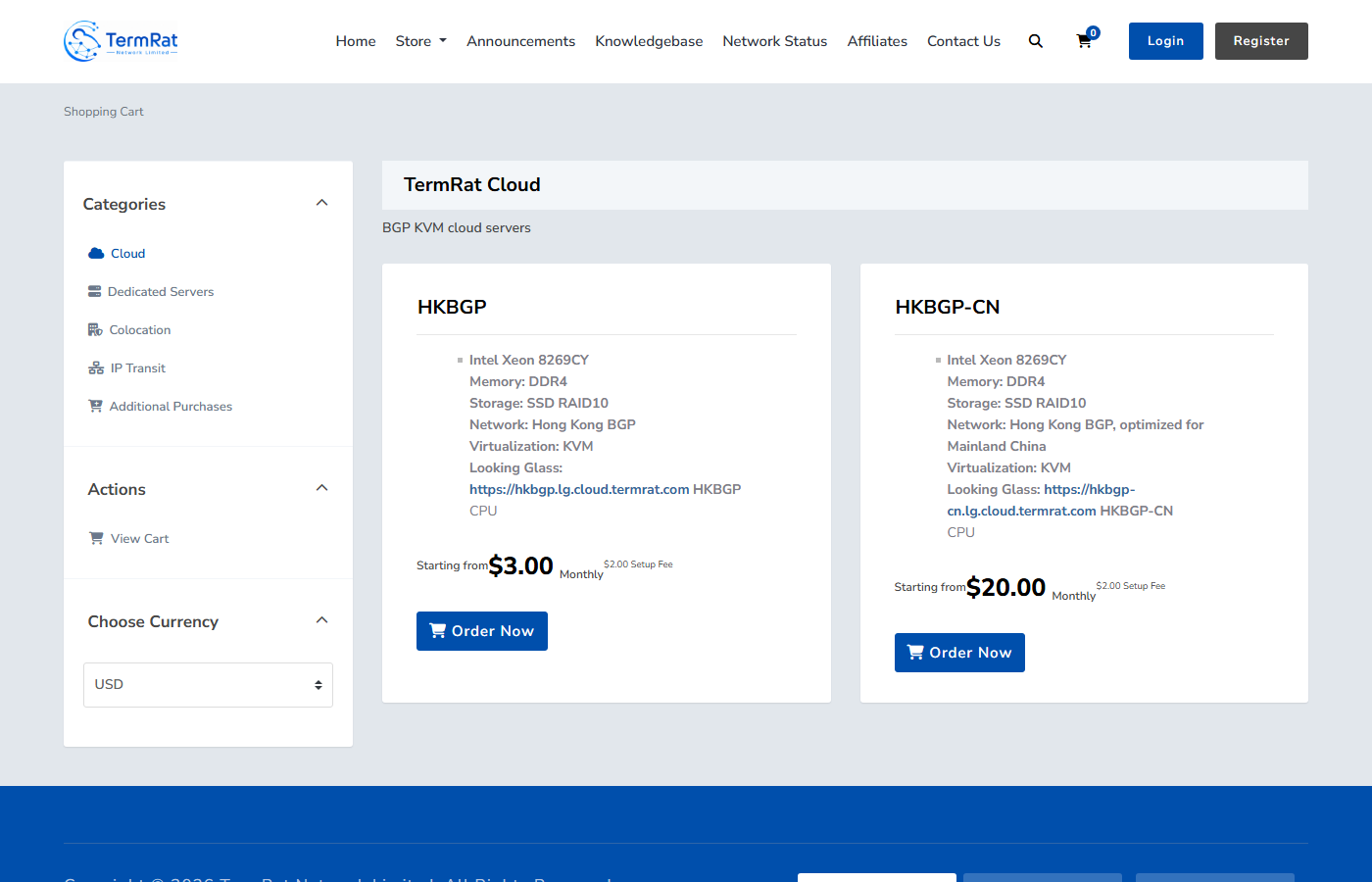Click the $3.00 price text

(521, 565)
